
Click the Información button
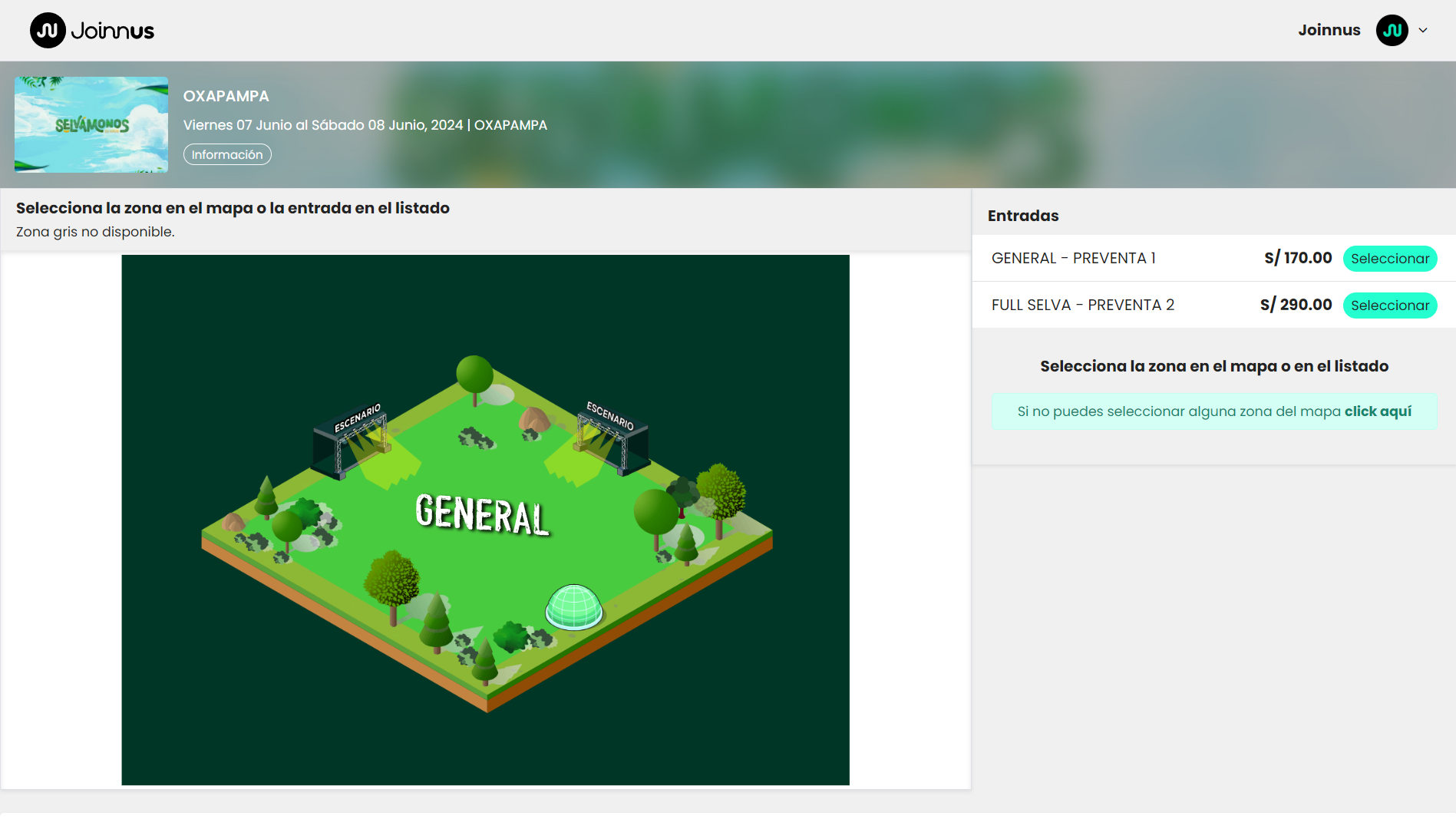tap(227, 154)
